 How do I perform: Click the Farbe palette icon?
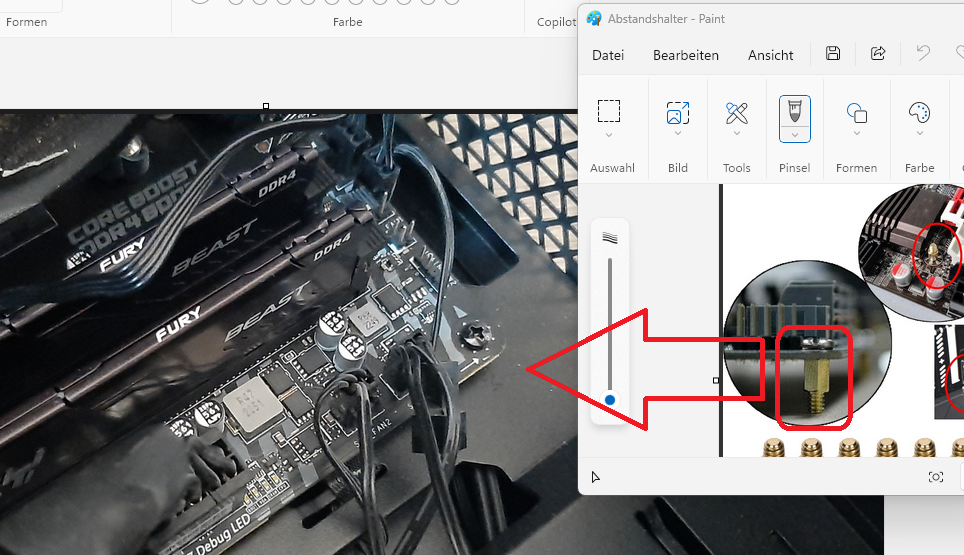[920, 113]
